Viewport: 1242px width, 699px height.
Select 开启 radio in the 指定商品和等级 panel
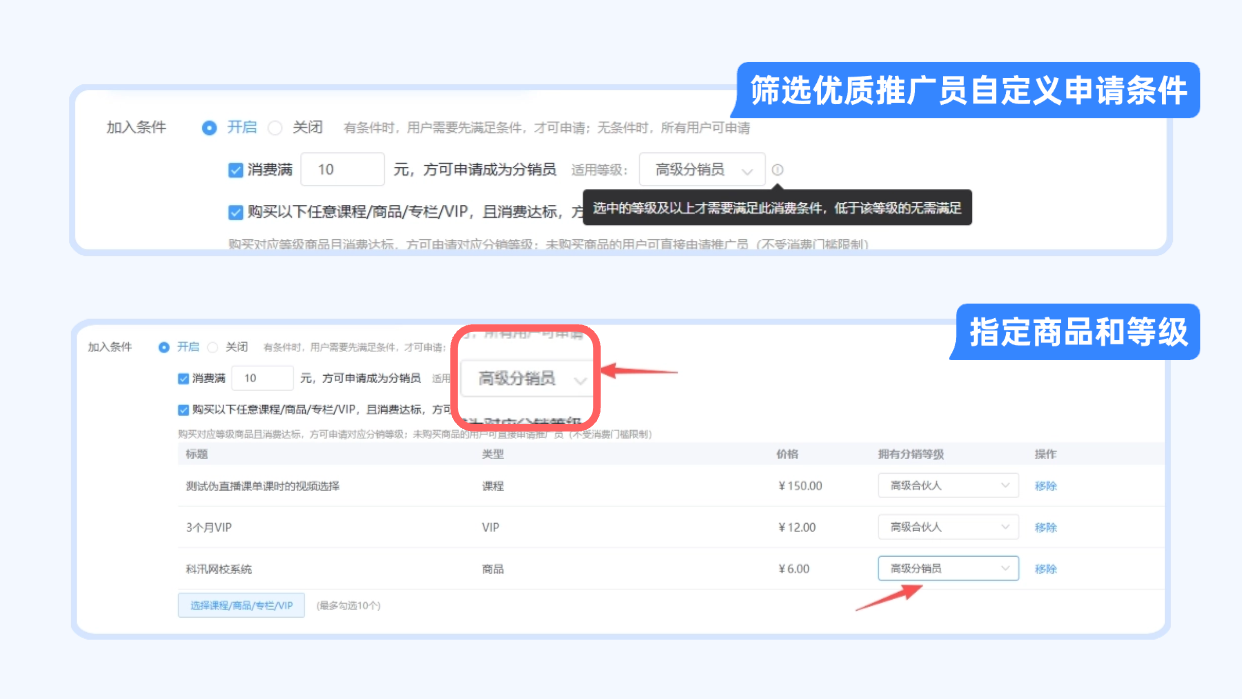click(164, 347)
